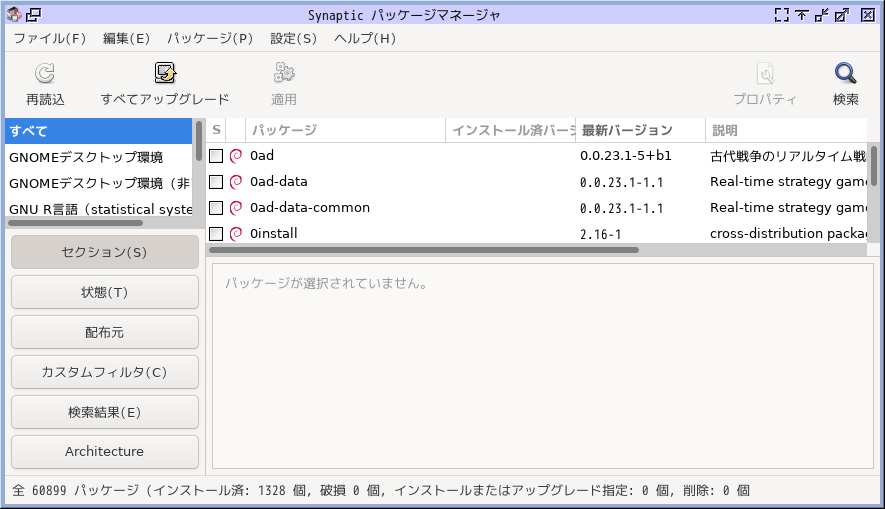This screenshot has height=509, width=885.
Task: Click section list vertical scrollbar
Action: (x=199, y=141)
